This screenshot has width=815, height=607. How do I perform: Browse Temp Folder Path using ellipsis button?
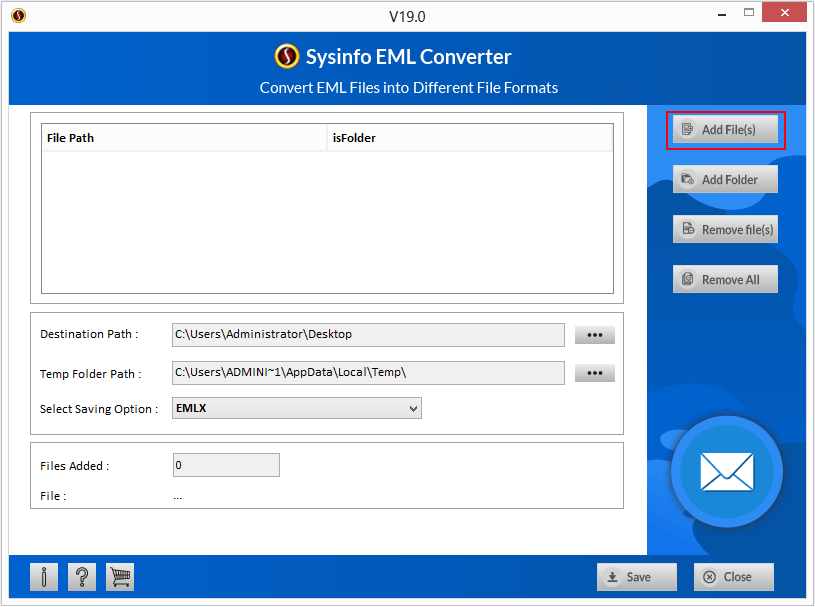point(594,372)
